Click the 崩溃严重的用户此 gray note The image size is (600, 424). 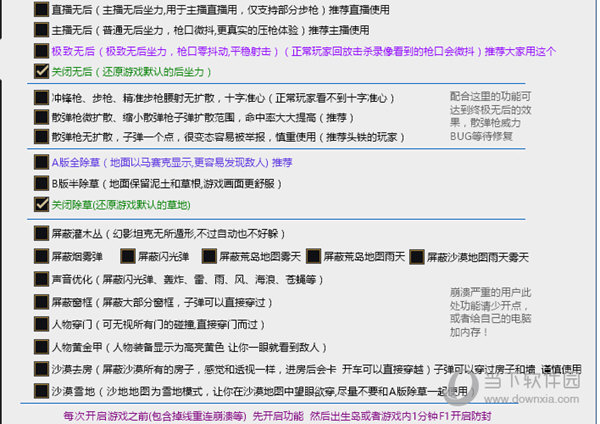point(491,312)
